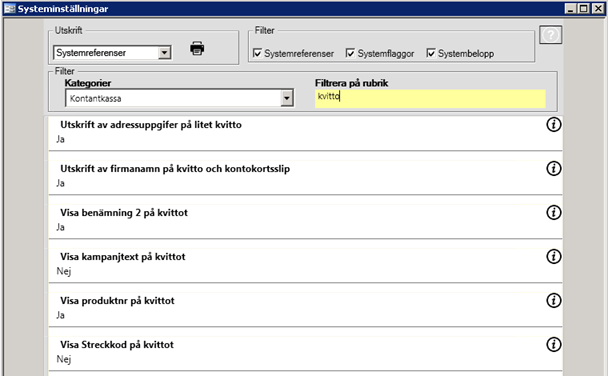The width and height of the screenshot is (608, 376).
Task: Select the Visa kampanjtext på kvittot heading
Action: 123,257
